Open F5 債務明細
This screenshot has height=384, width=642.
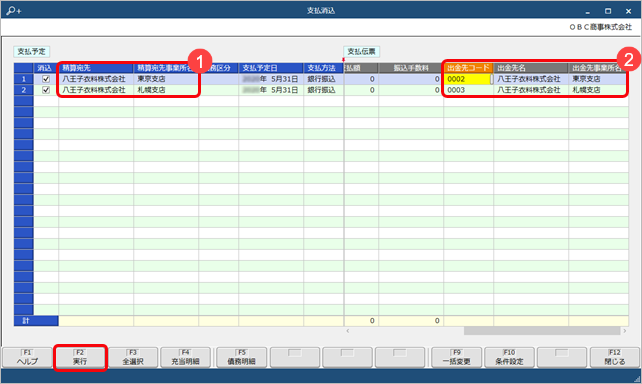coord(242,357)
